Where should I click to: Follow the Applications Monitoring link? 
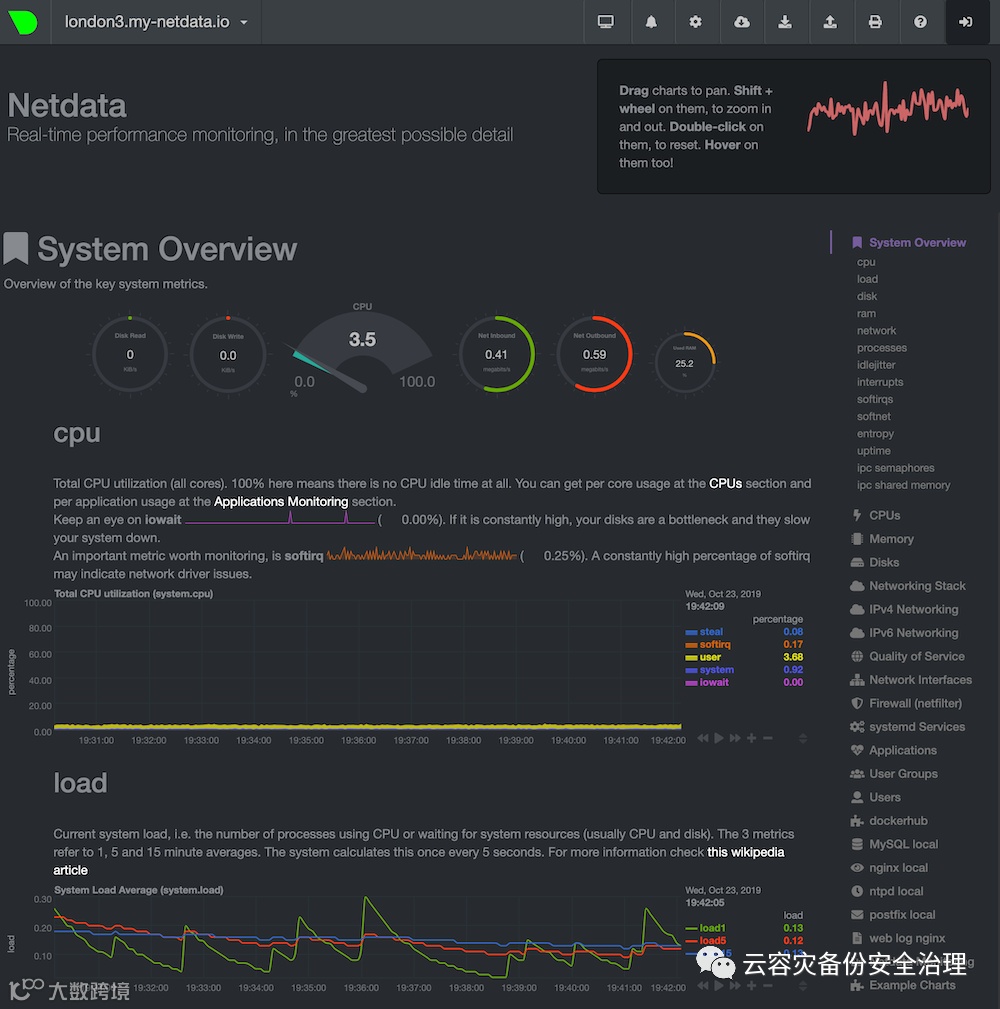tap(281, 501)
